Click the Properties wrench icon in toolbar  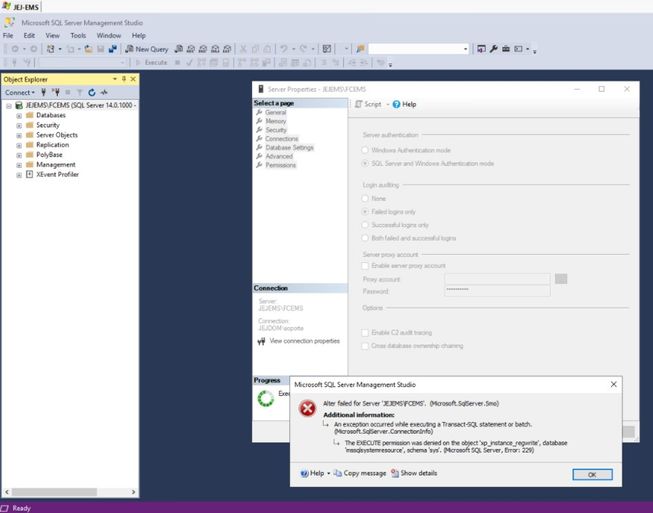(493, 49)
